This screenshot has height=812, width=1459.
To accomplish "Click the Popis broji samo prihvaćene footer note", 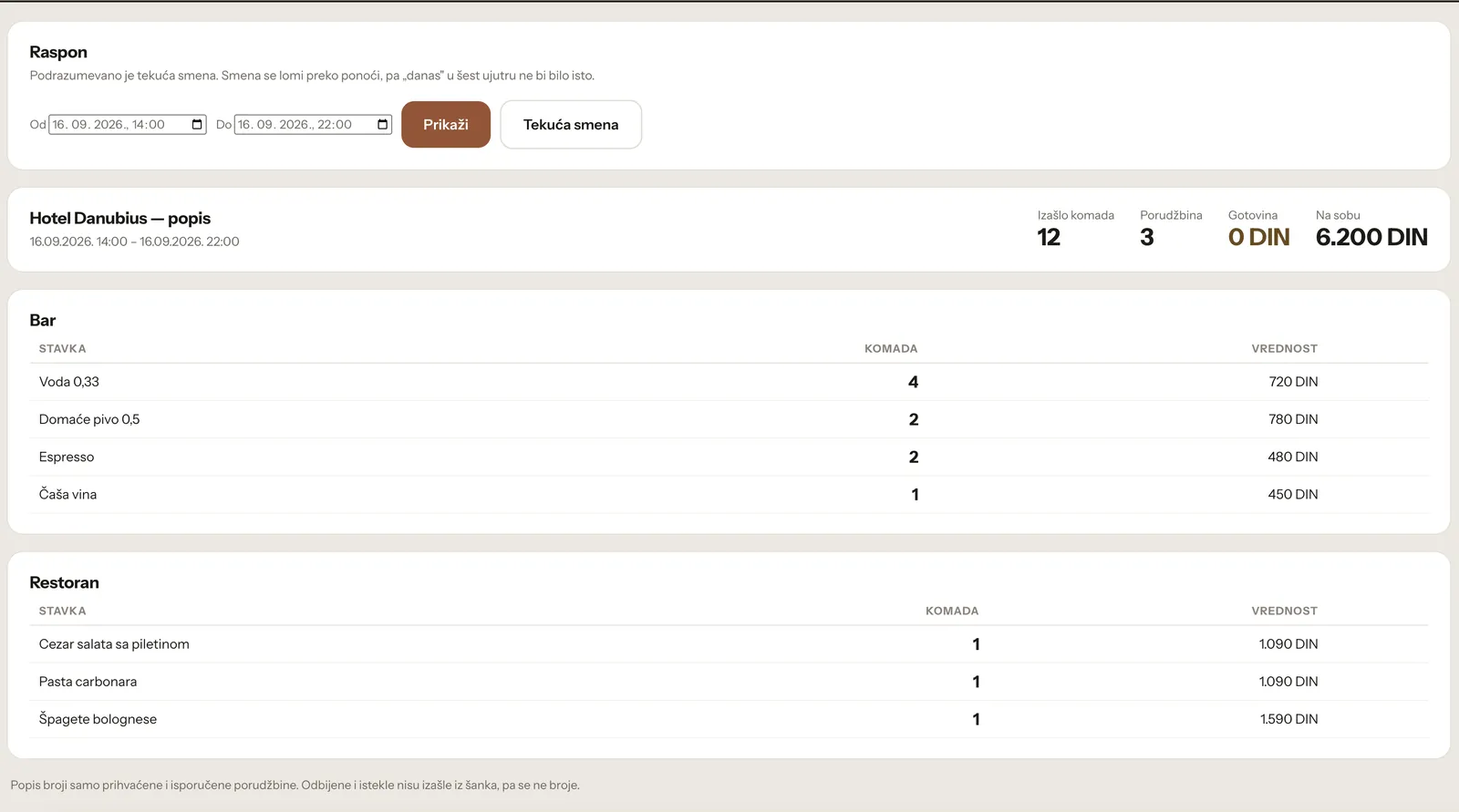I will pyautogui.click(x=295, y=785).
